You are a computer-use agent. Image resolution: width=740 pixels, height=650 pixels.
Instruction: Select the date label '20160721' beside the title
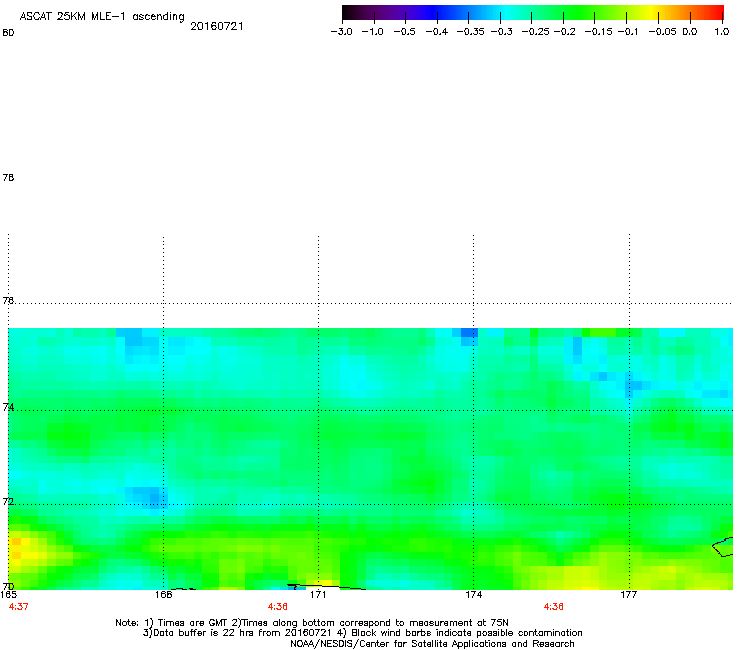tap(217, 26)
